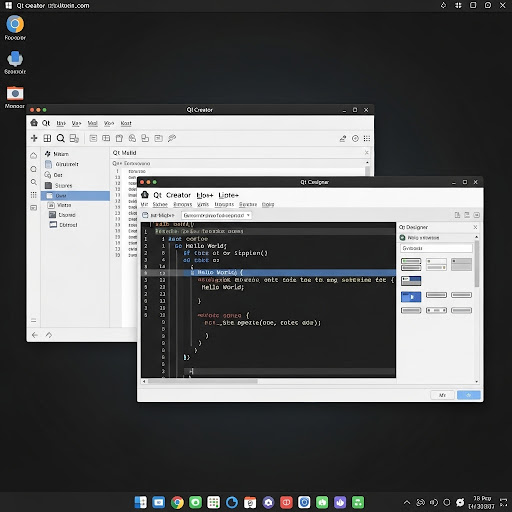Viewport: 512px width, 512px height.
Task: Click the white button beside the blue button
Action: [x=442, y=395]
